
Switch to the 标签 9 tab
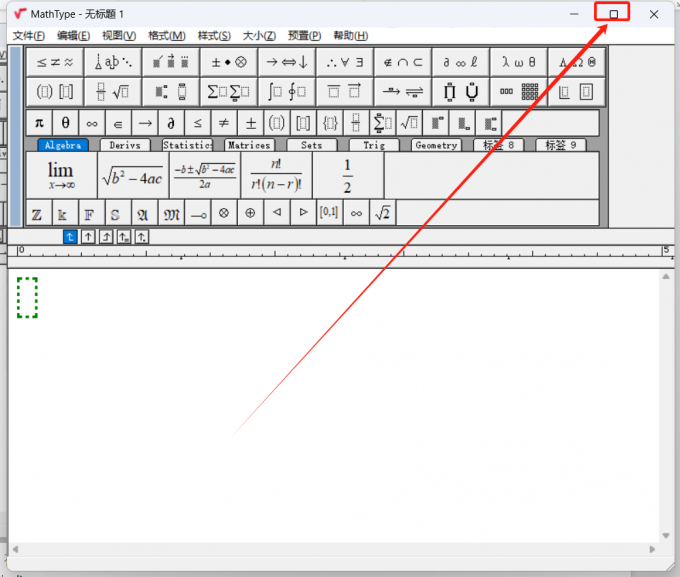(561, 145)
